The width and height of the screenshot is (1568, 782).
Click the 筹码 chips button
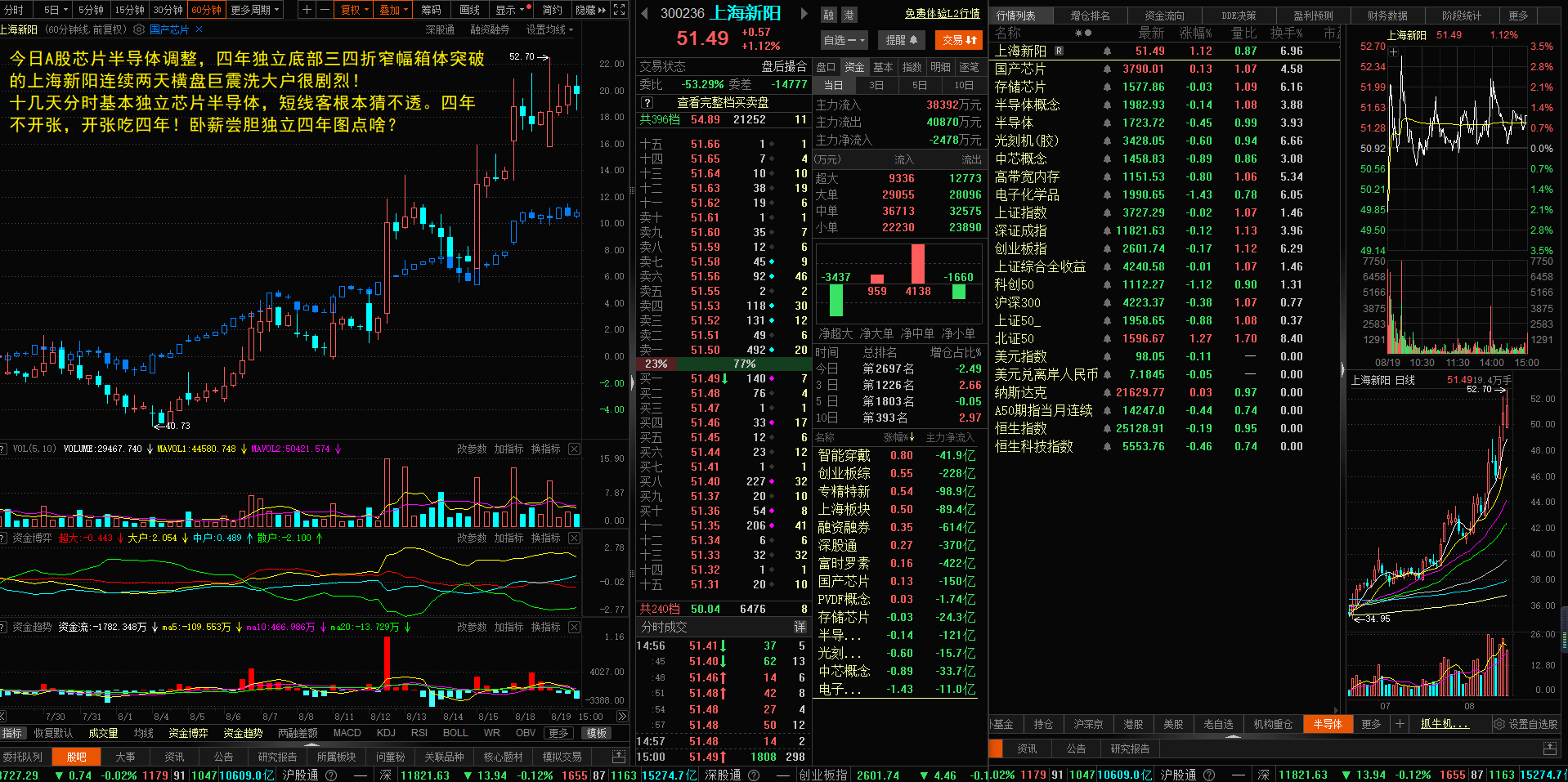pyautogui.click(x=431, y=10)
